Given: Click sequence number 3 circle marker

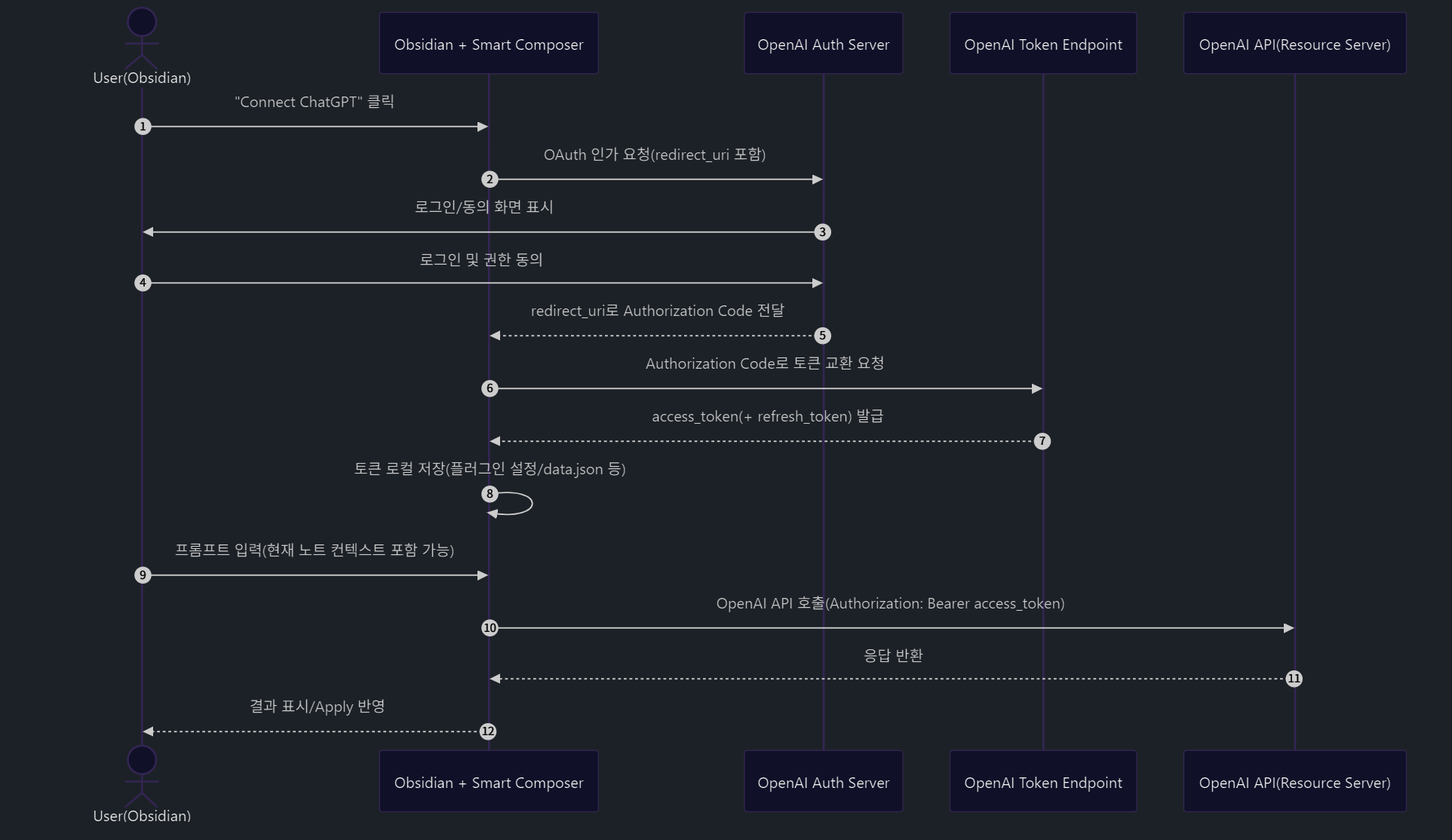Looking at the screenshot, I should (822, 232).
